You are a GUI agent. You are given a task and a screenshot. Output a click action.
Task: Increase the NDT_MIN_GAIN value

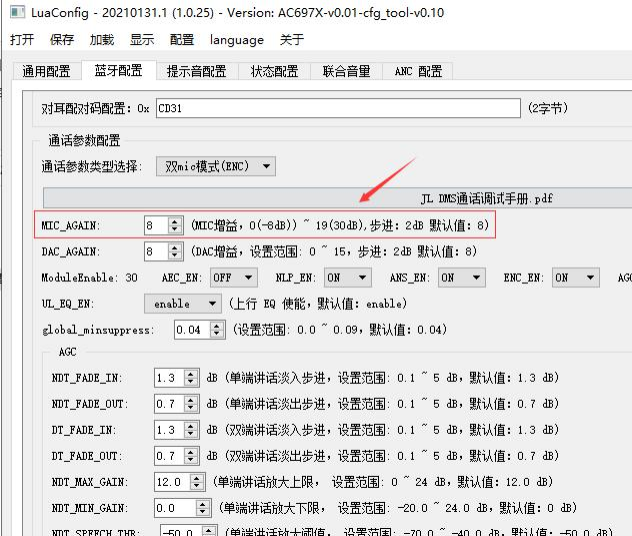[203, 504]
